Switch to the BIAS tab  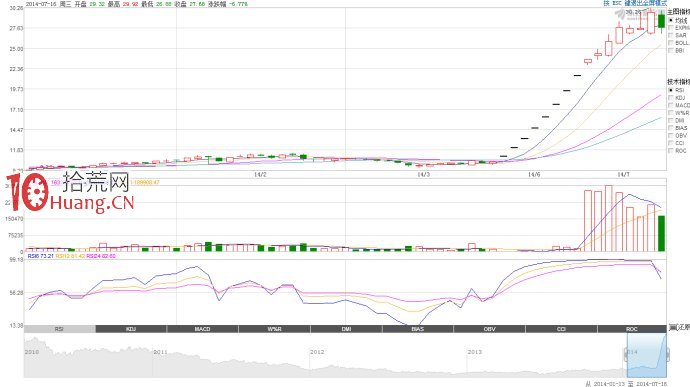(418, 329)
